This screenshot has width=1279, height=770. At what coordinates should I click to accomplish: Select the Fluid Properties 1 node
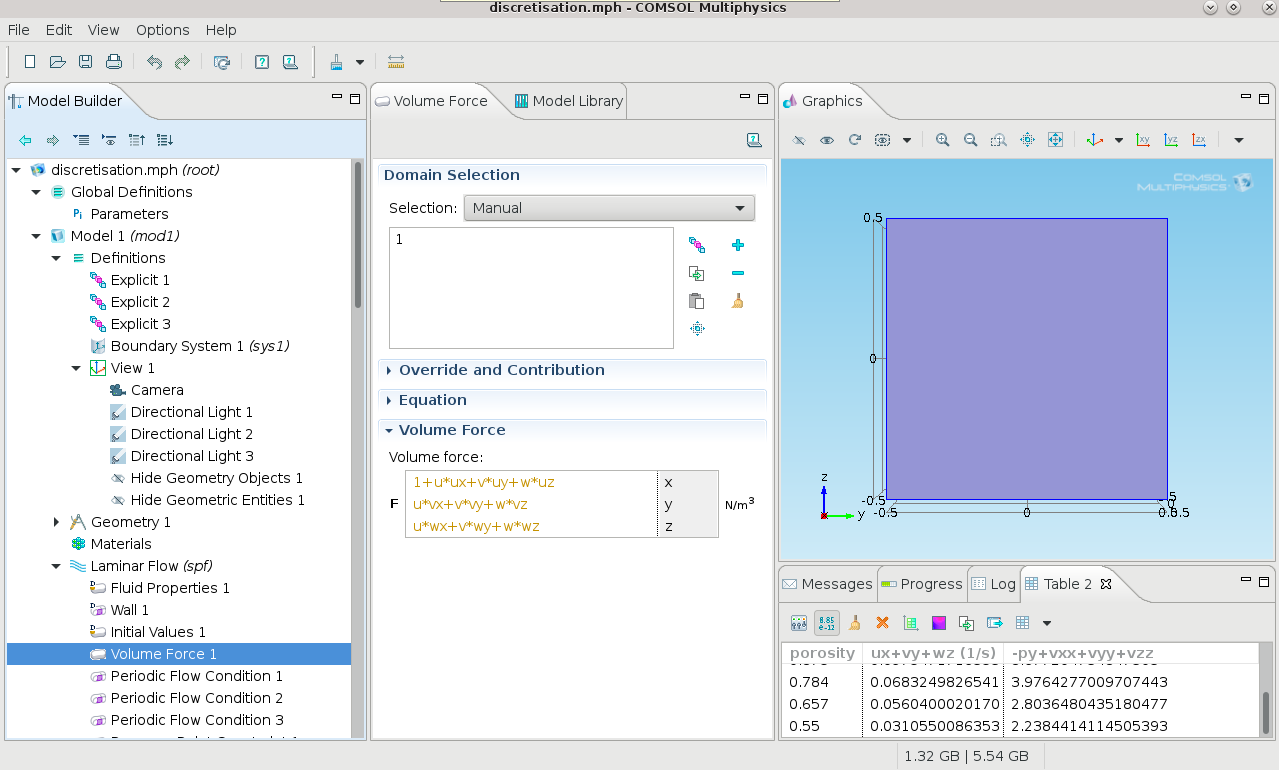pyautogui.click(x=170, y=588)
